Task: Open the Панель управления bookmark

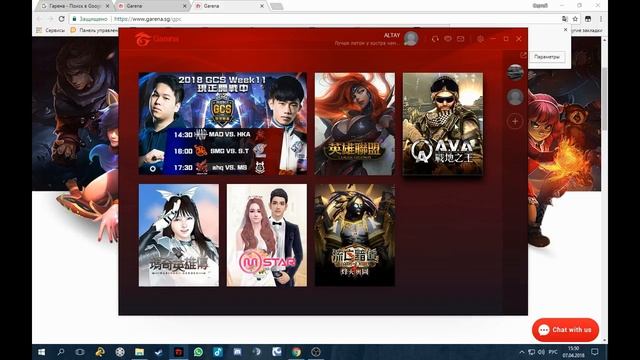Action: point(95,30)
